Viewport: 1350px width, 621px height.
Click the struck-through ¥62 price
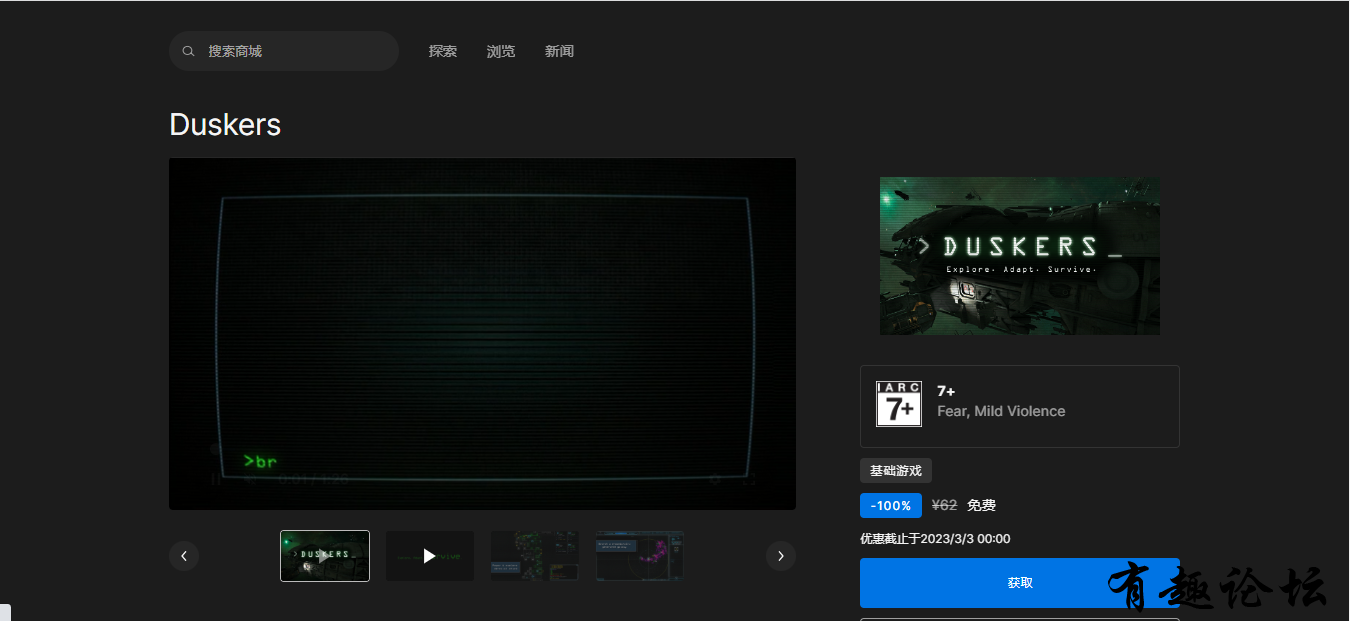tap(944, 505)
